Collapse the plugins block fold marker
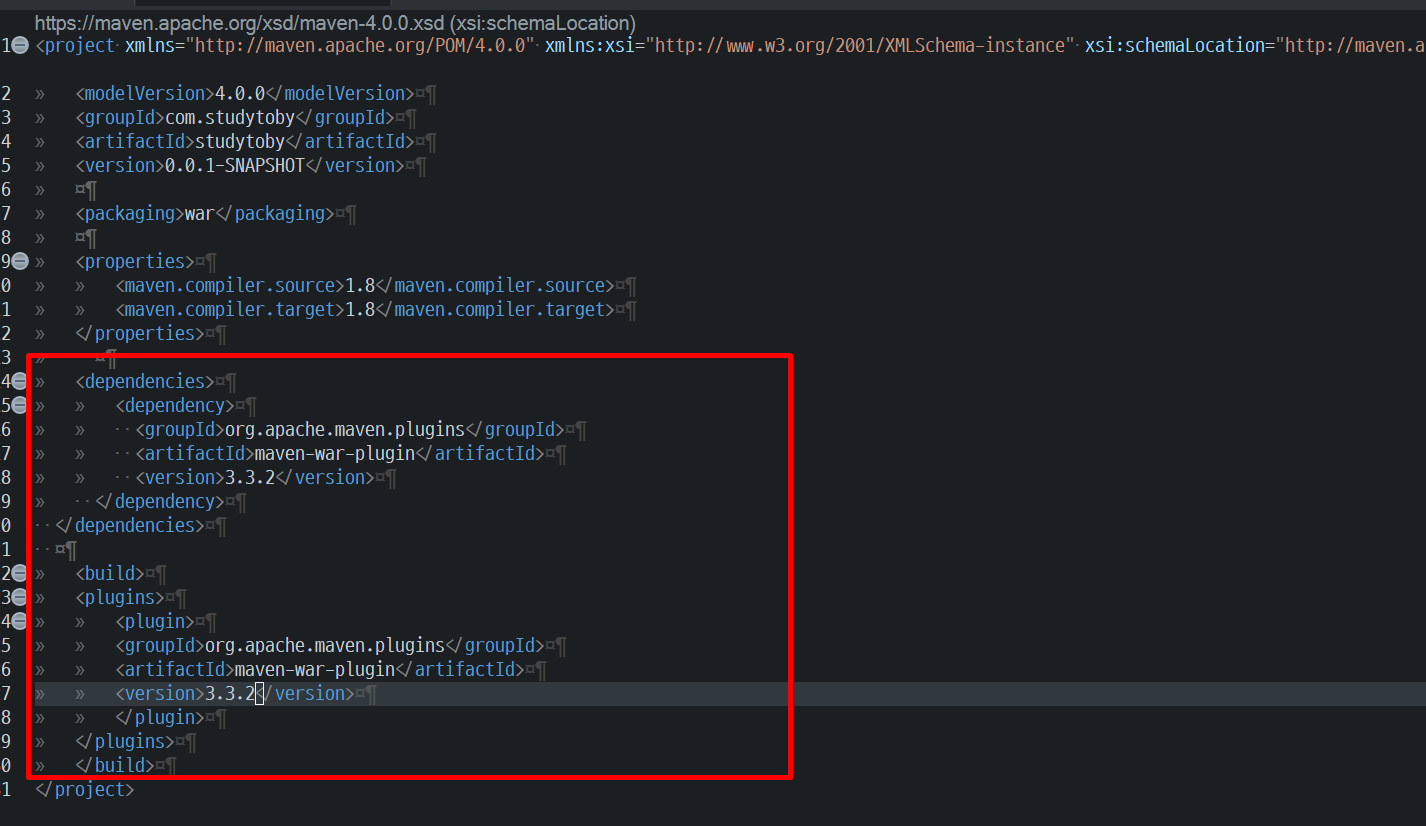Viewport: 1426px width, 826px height. pos(20,597)
